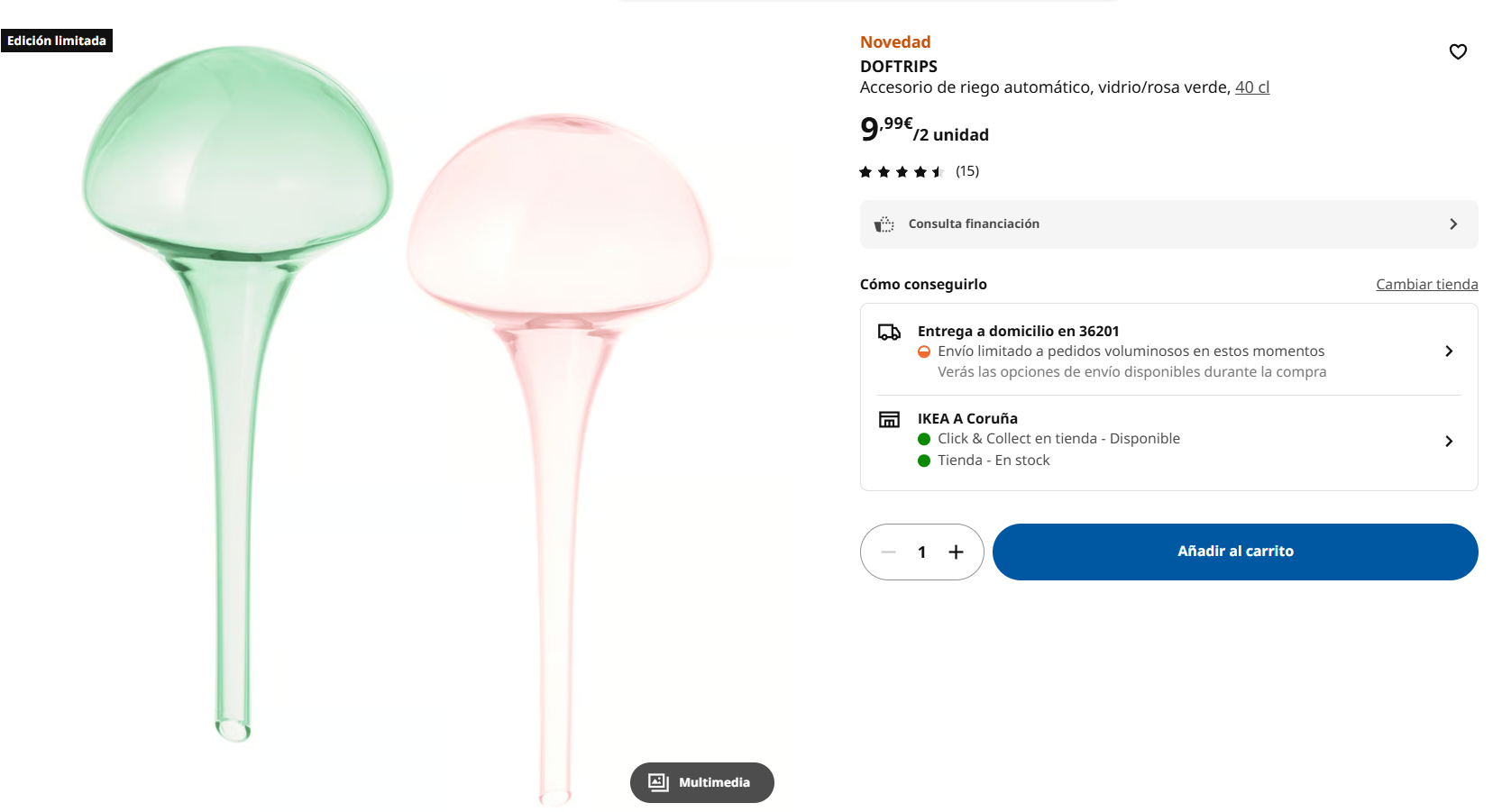Expand Consulta financiación chevron
This screenshot has height=812, width=1511.
point(1452,224)
